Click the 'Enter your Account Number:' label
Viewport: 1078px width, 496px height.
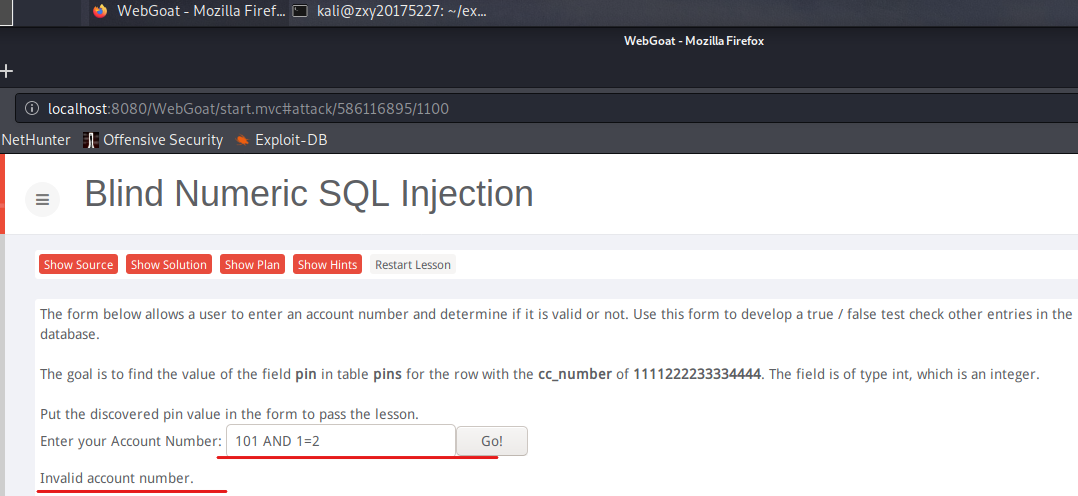tap(131, 441)
